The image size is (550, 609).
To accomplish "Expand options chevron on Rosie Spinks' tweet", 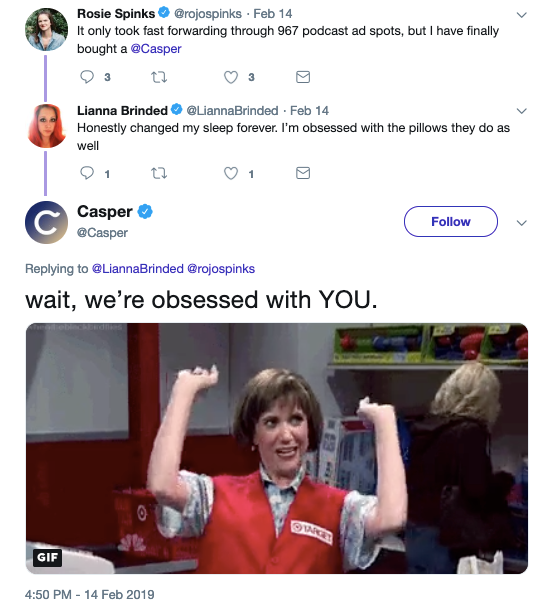I will pyautogui.click(x=521, y=15).
